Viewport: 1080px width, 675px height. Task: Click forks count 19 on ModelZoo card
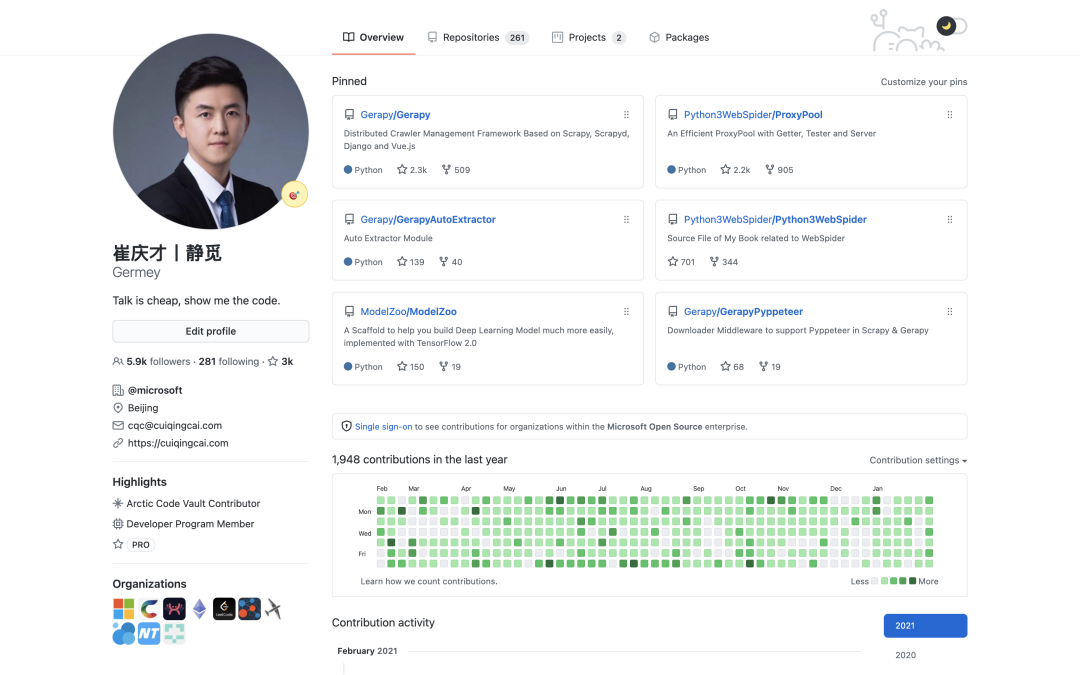click(450, 367)
